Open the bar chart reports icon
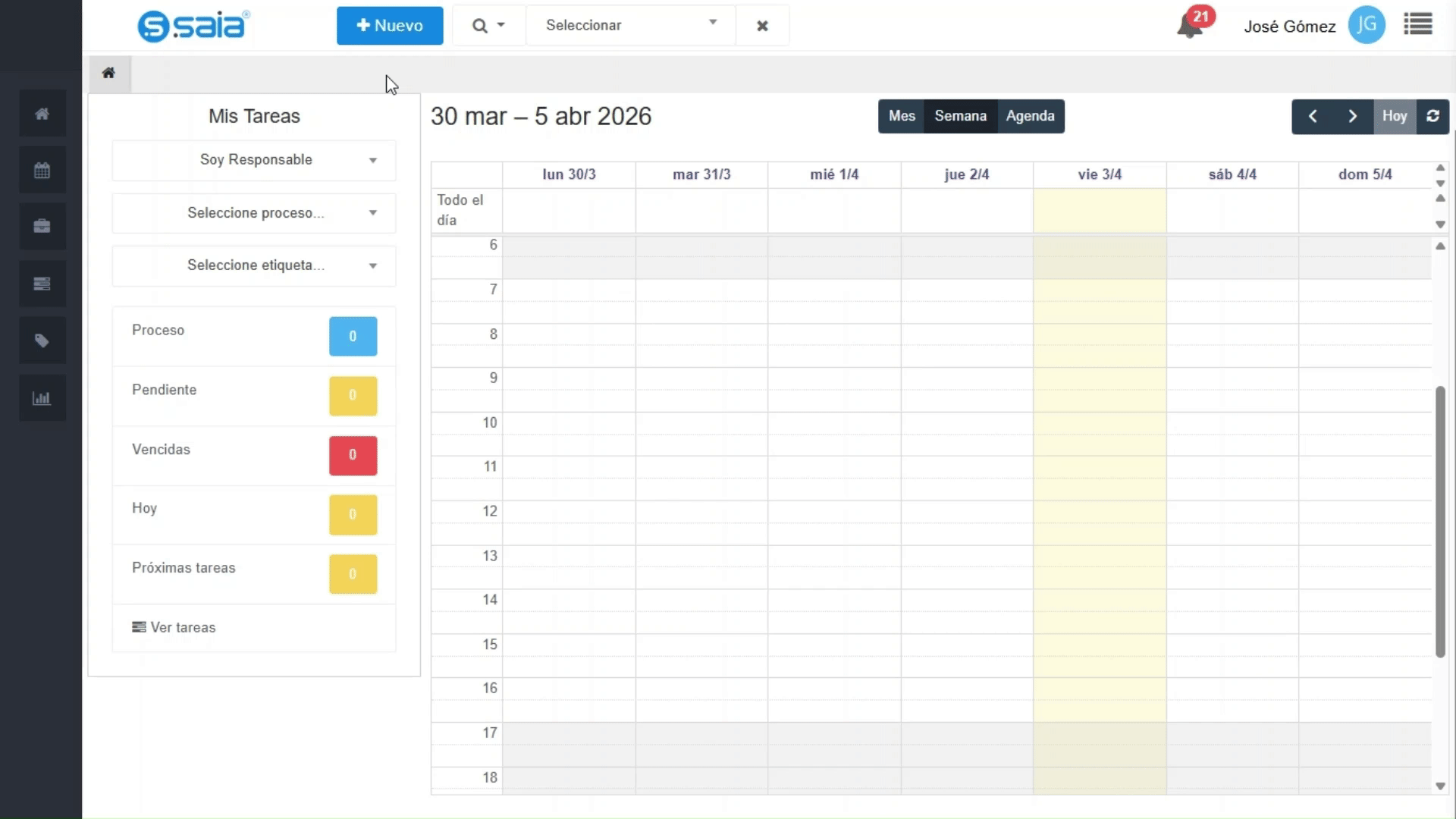Image resolution: width=1456 pixels, height=819 pixels. click(42, 398)
